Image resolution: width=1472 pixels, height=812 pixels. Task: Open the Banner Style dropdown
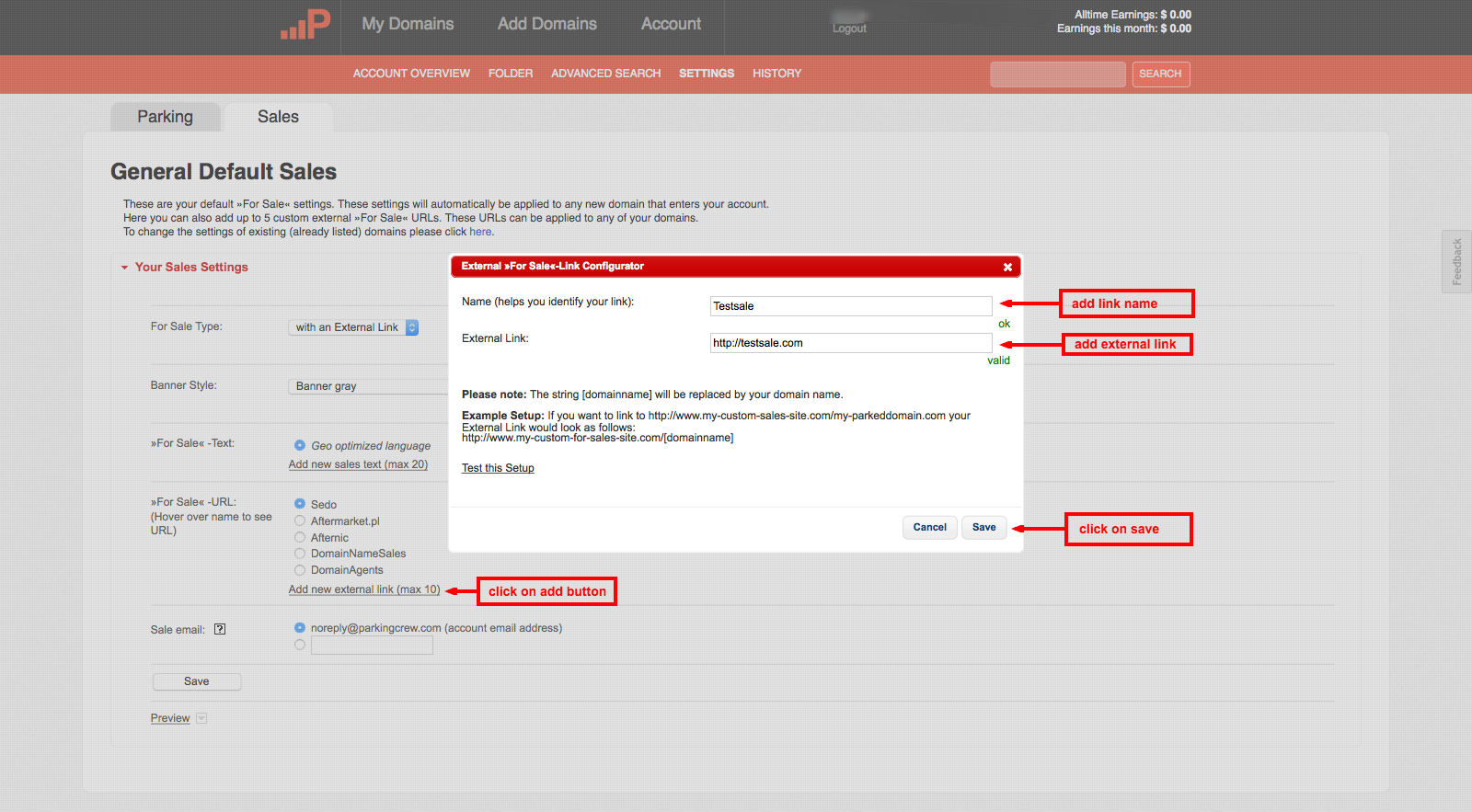point(368,386)
